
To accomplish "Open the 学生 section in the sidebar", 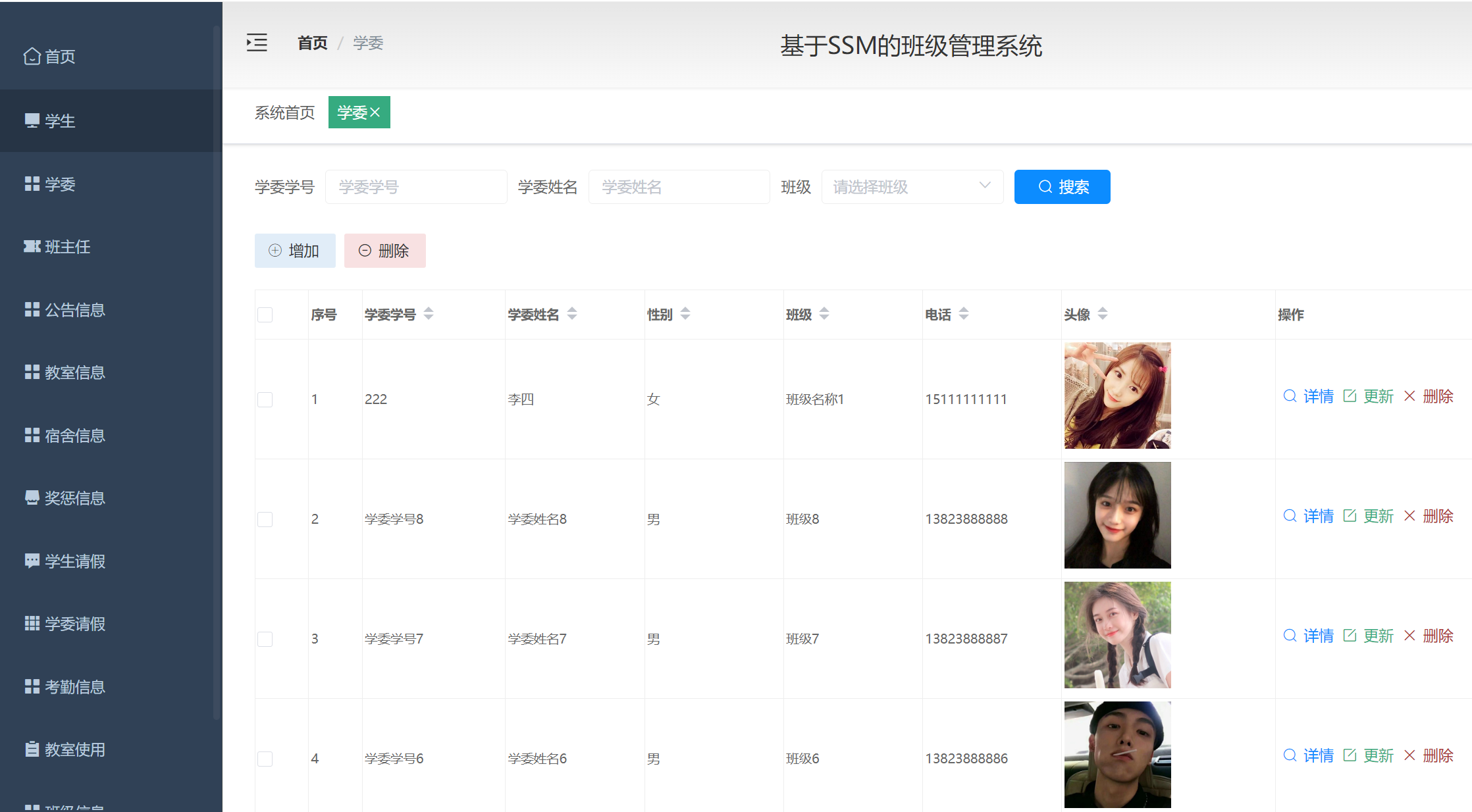I will click(59, 121).
